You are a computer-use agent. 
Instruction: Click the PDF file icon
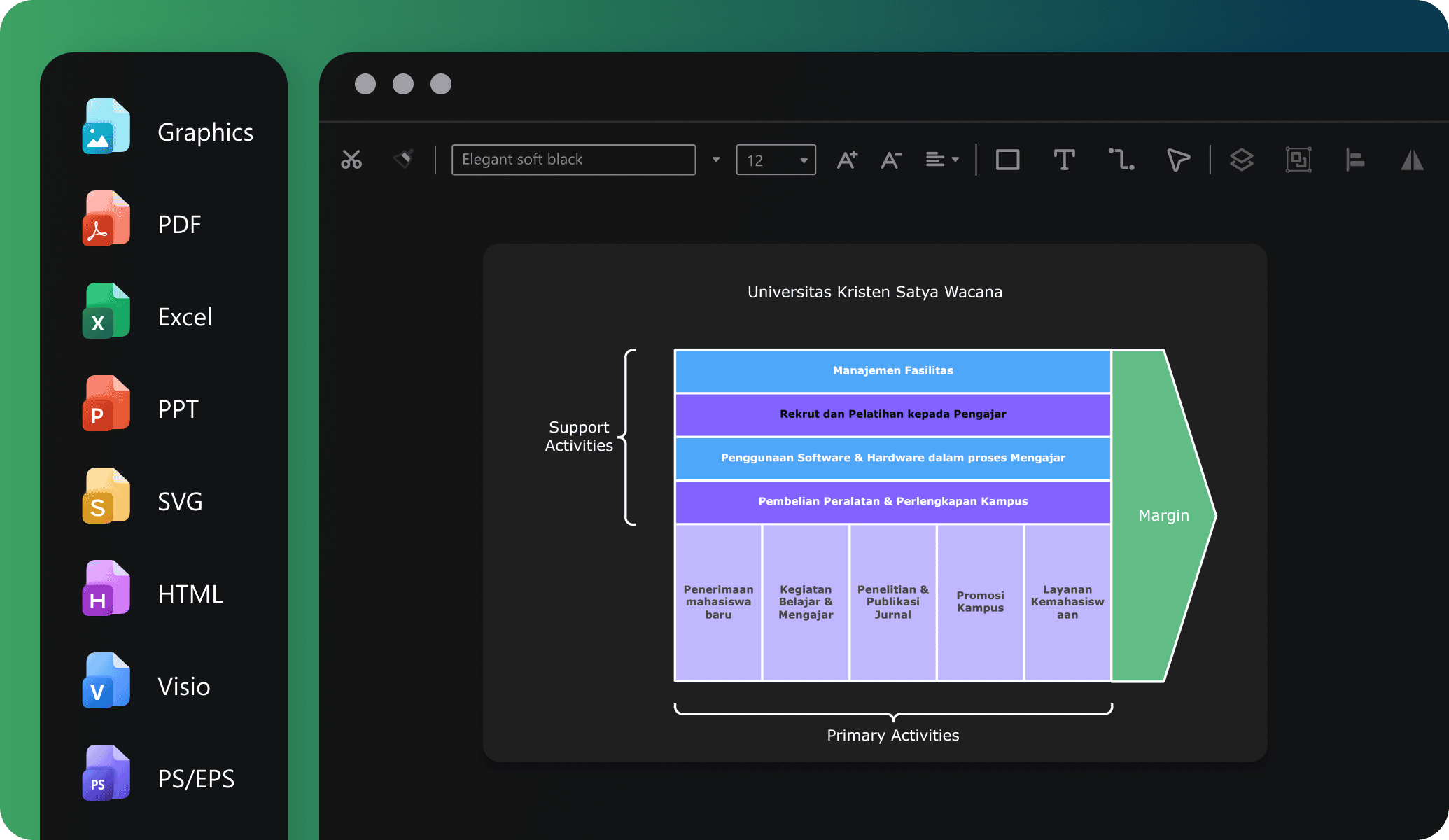point(106,218)
